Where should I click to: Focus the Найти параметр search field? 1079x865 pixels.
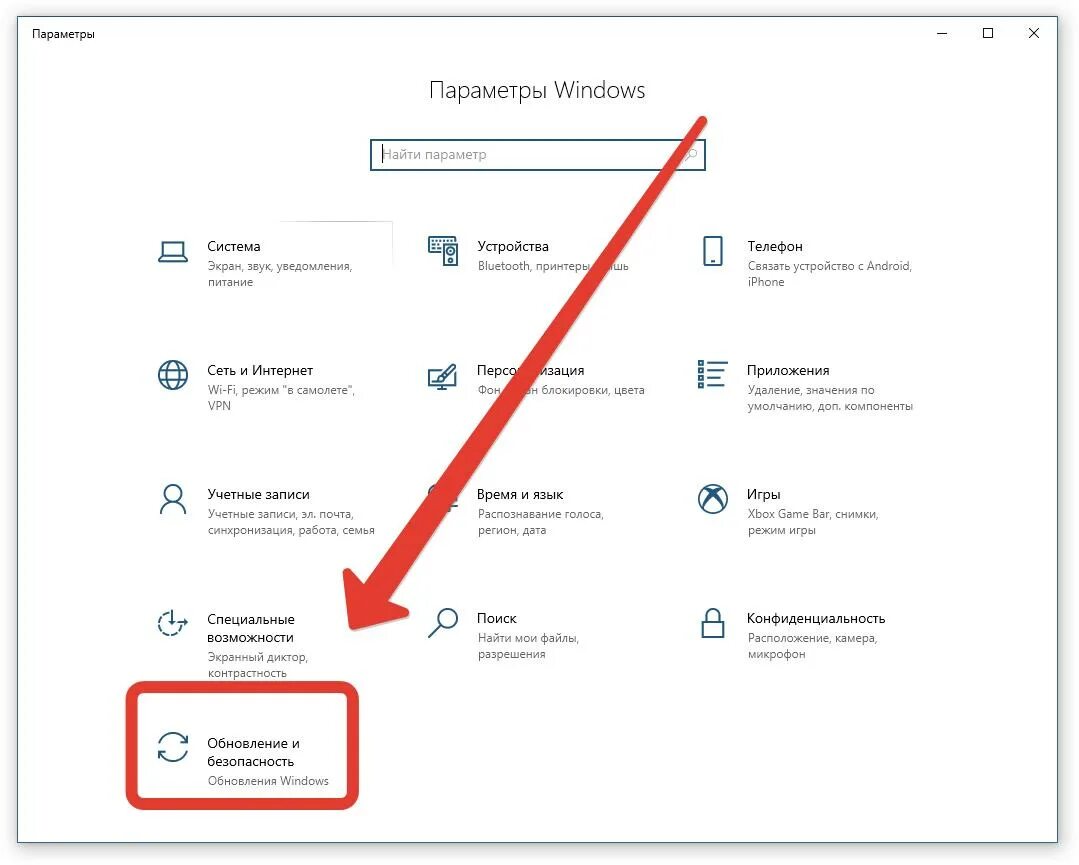coord(537,155)
